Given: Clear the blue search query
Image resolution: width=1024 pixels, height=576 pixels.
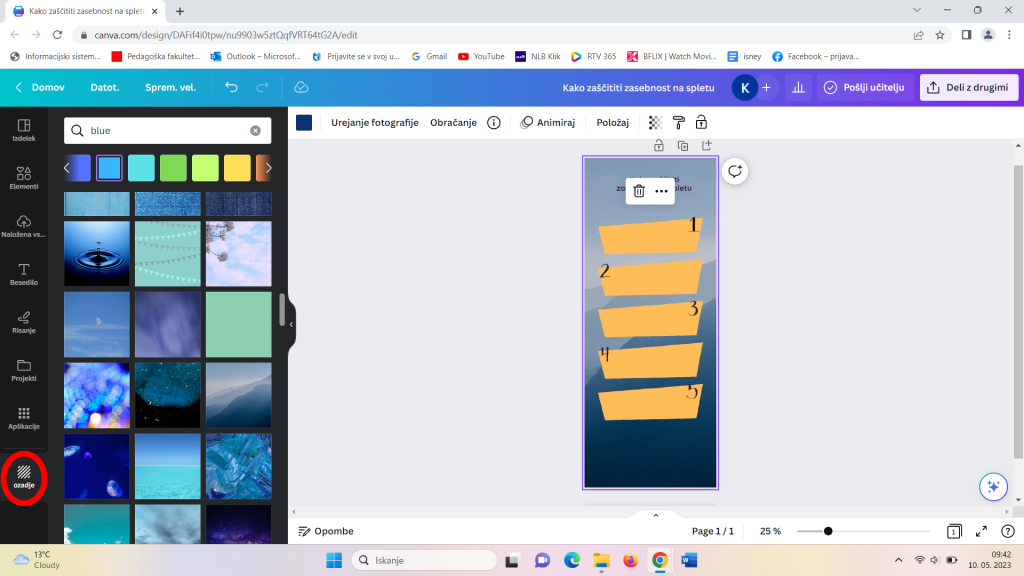Looking at the screenshot, I should 255,131.
